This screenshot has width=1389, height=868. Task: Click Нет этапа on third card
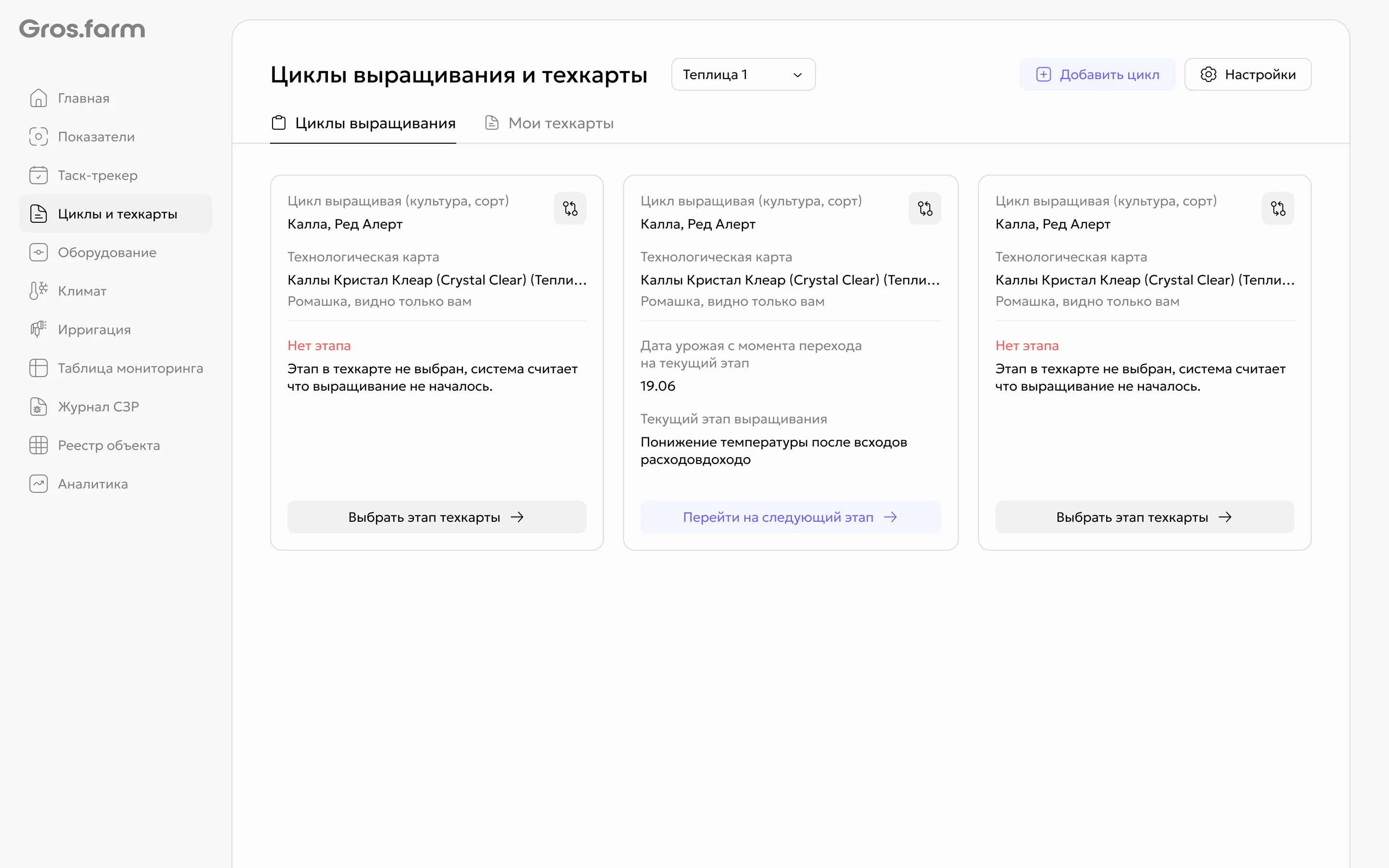click(1027, 346)
